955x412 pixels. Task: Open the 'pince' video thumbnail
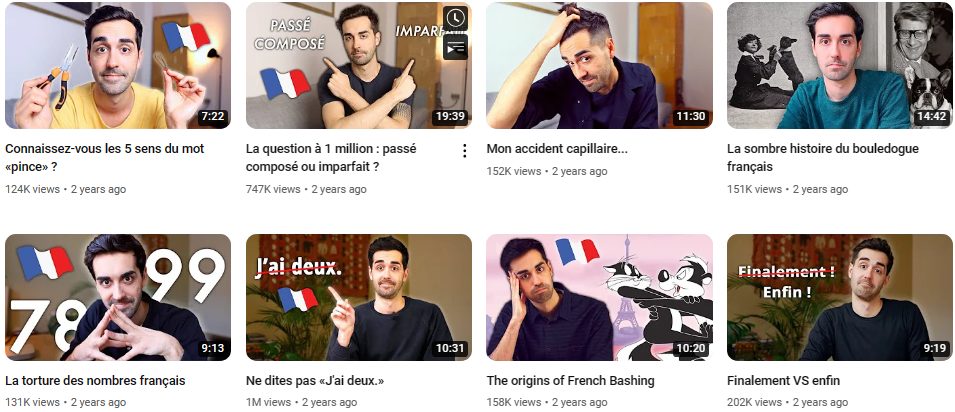(118, 65)
